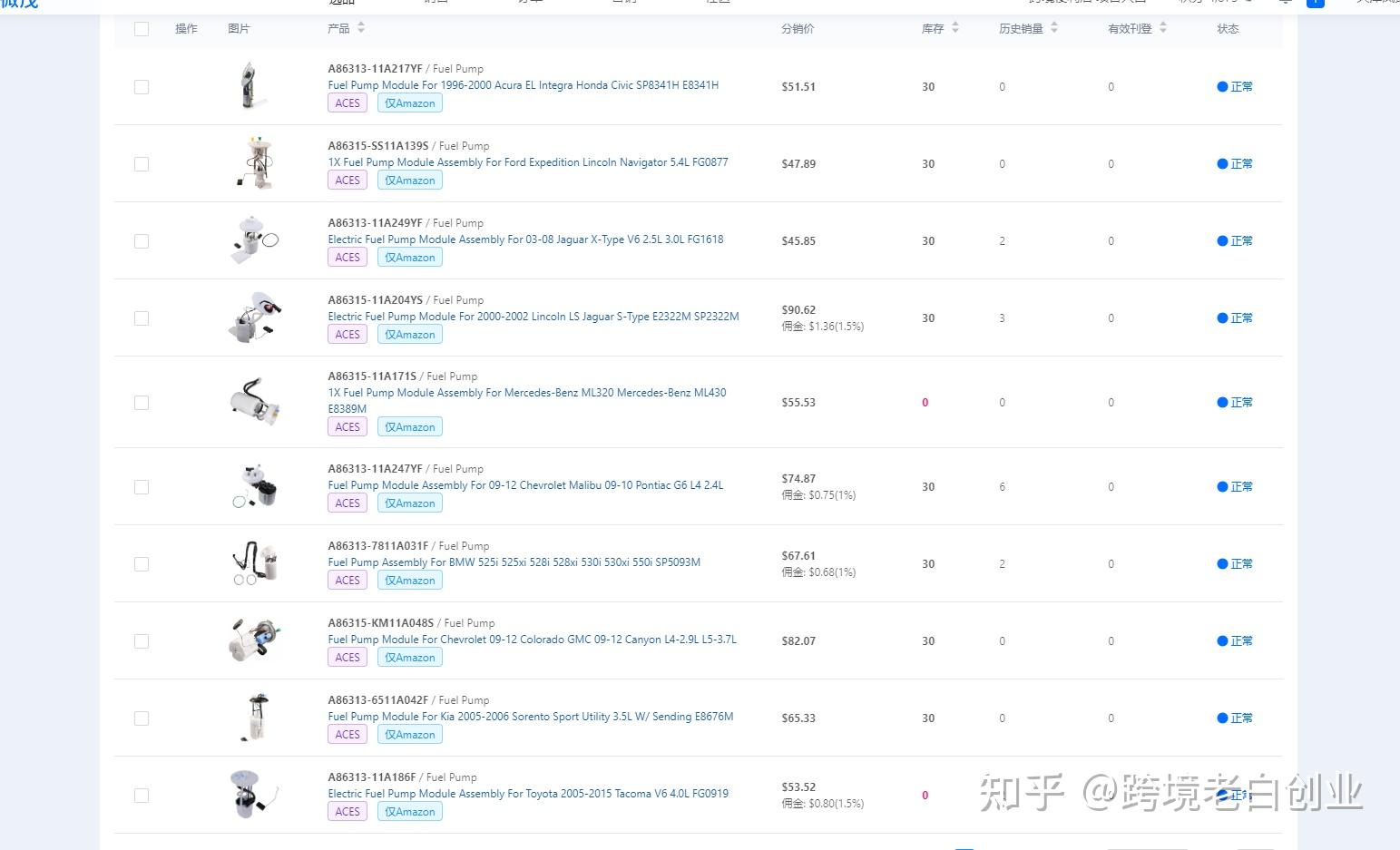Open Chevrolet Colorado GMC Canyon product link
1400x850 pixels.
coord(532,640)
